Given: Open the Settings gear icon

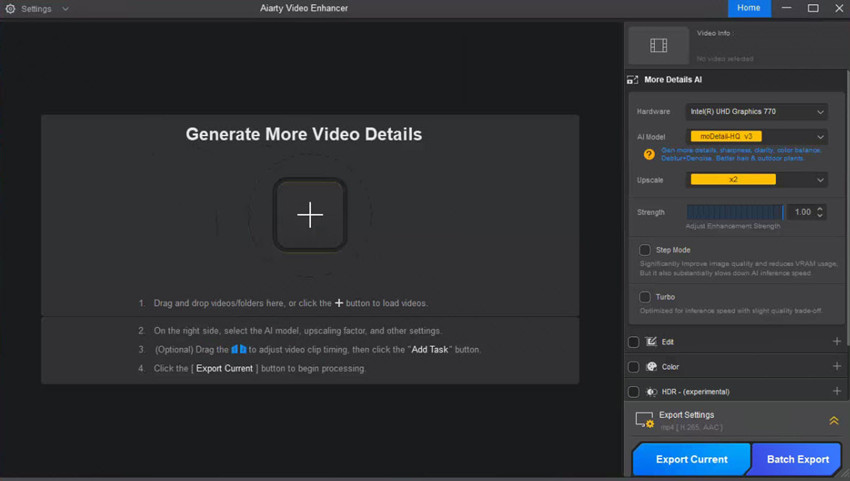Looking at the screenshot, I should (10, 9).
